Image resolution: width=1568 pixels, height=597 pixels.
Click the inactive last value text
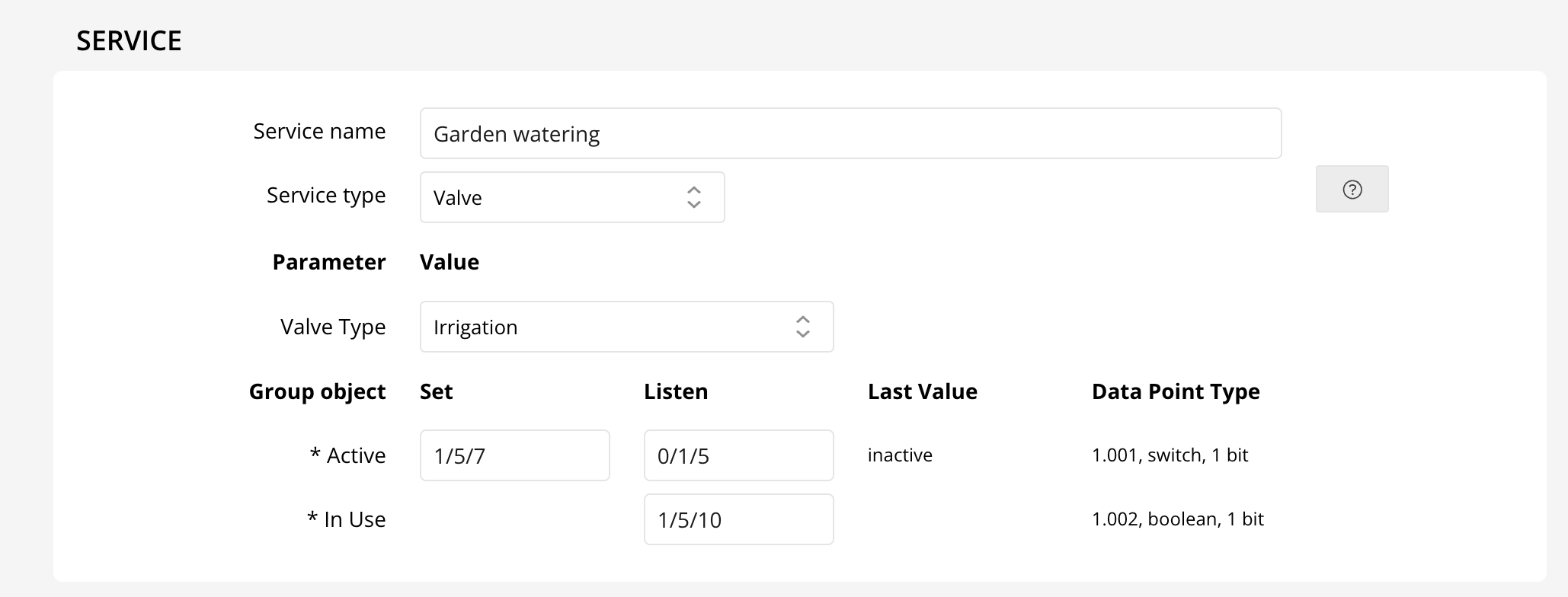(900, 455)
